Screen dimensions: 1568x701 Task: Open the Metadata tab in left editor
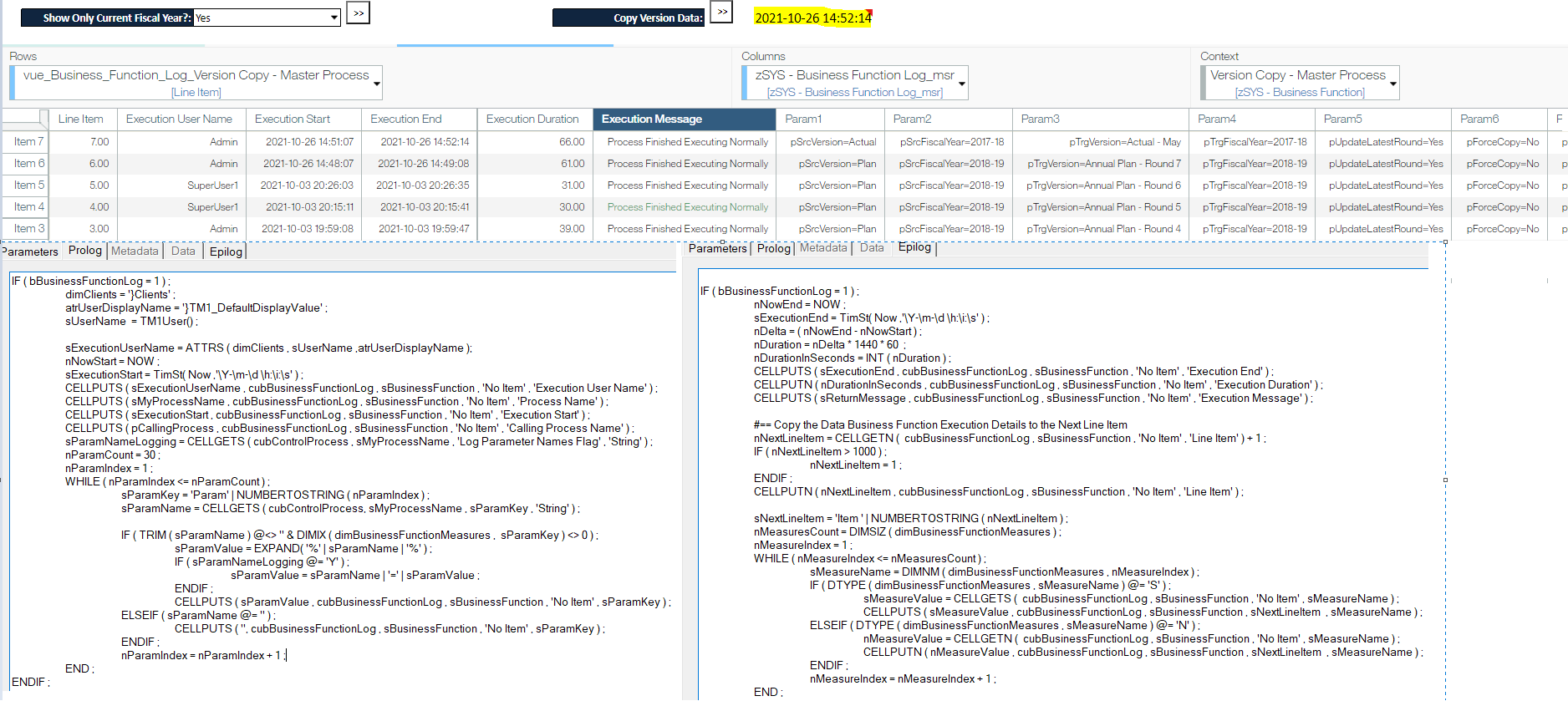tap(135, 251)
